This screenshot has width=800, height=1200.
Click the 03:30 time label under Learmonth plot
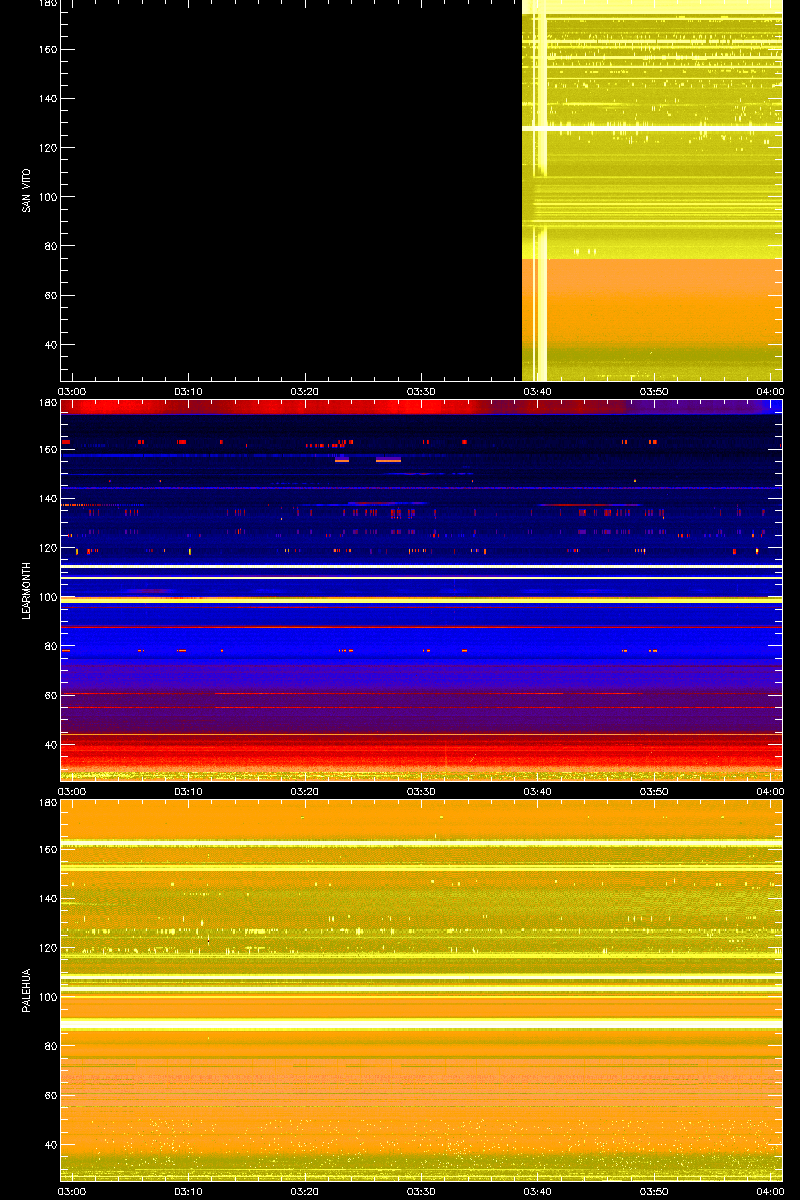pyautogui.click(x=421, y=791)
